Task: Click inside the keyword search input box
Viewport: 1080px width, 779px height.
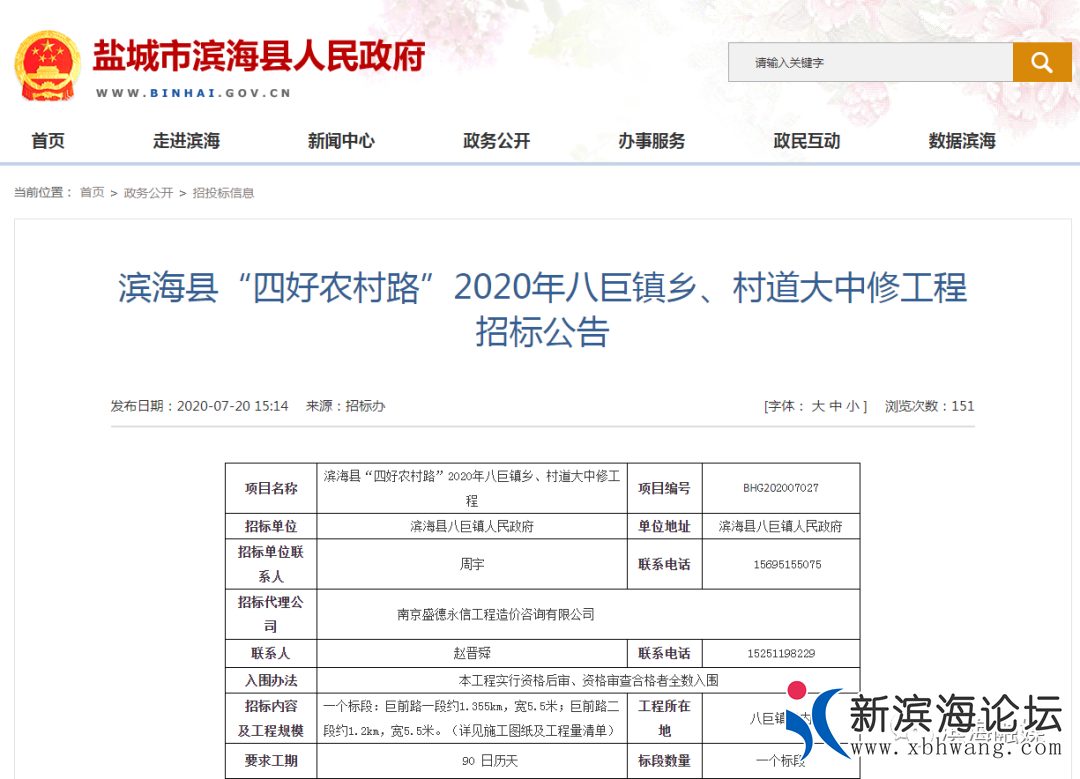Action: coord(870,62)
